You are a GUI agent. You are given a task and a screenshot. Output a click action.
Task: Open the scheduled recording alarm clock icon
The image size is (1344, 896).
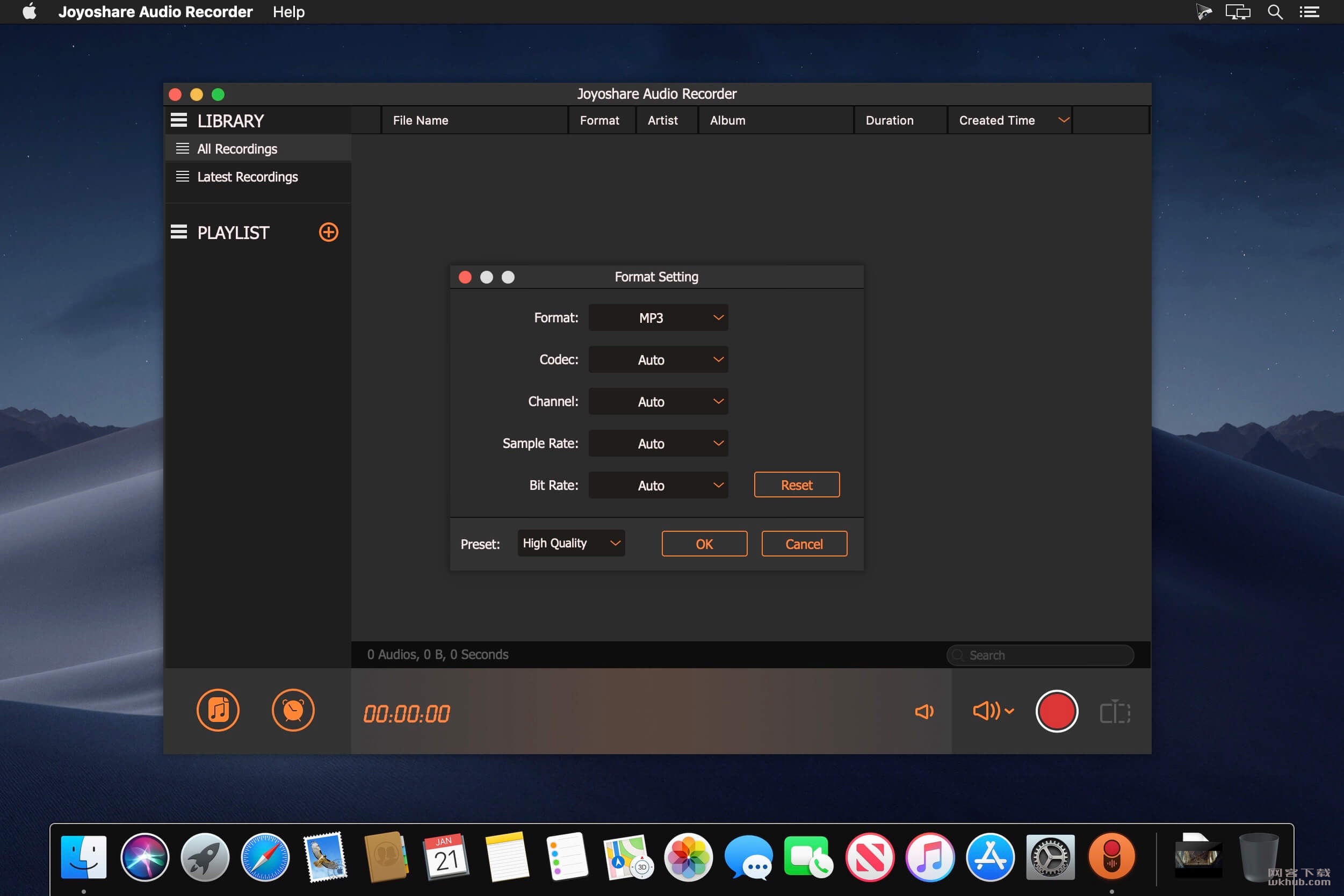(293, 710)
